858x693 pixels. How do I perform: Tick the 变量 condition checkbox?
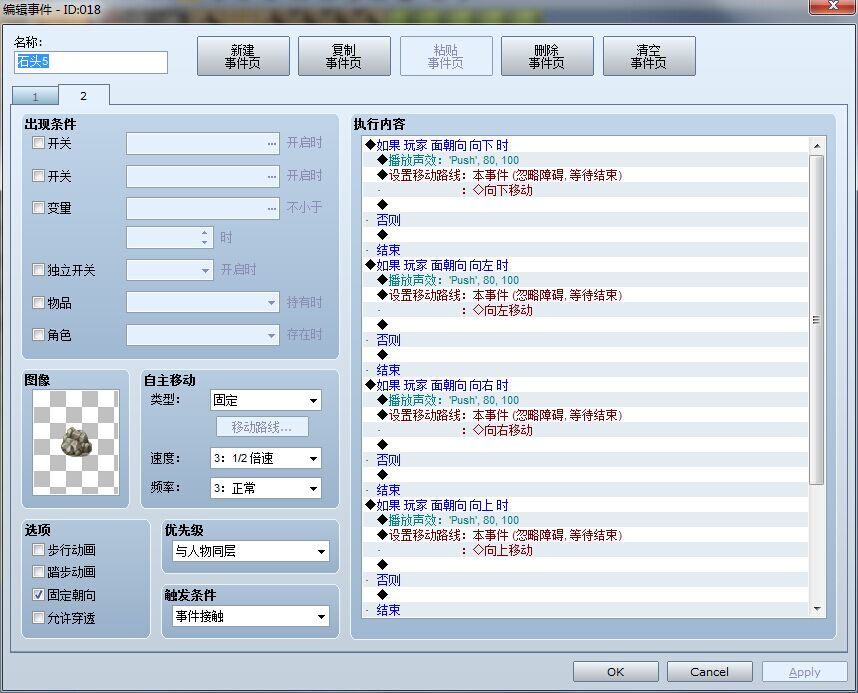pyautogui.click(x=38, y=207)
